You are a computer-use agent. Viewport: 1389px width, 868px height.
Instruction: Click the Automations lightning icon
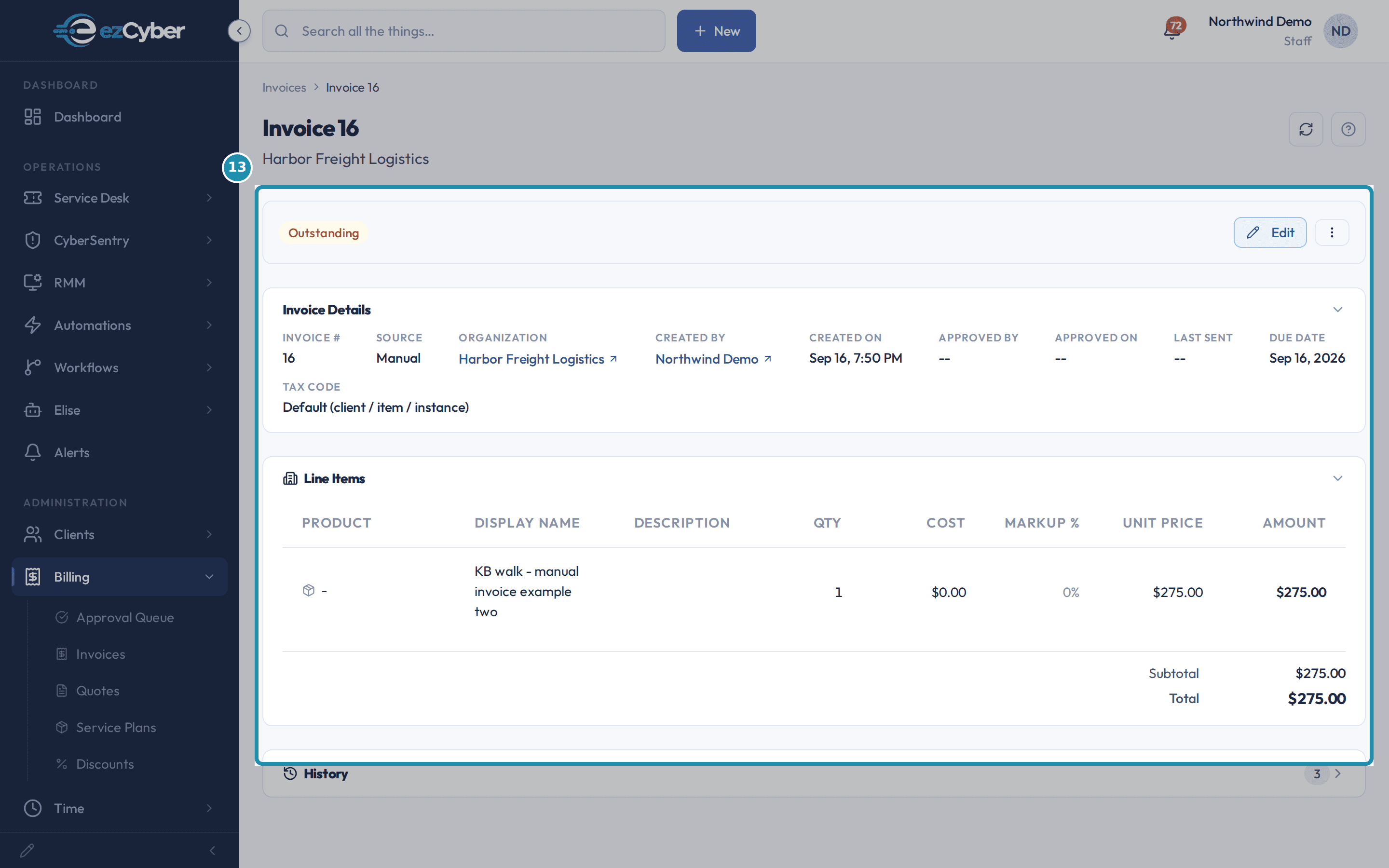33,325
